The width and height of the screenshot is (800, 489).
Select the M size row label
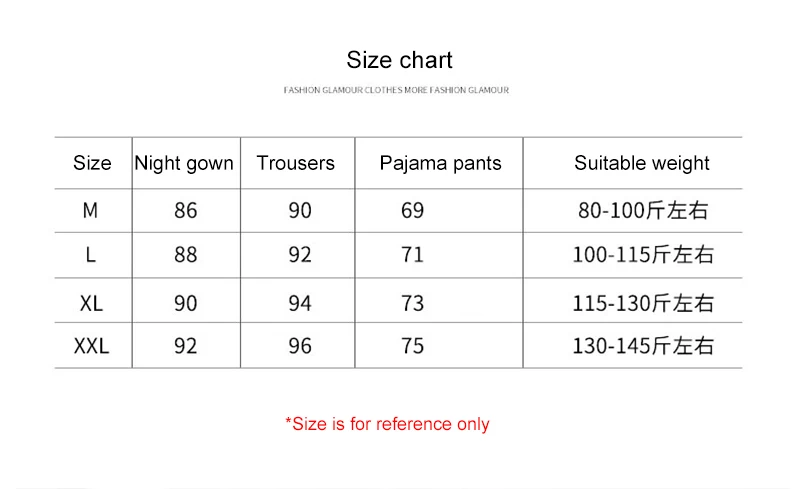(90, 210)
